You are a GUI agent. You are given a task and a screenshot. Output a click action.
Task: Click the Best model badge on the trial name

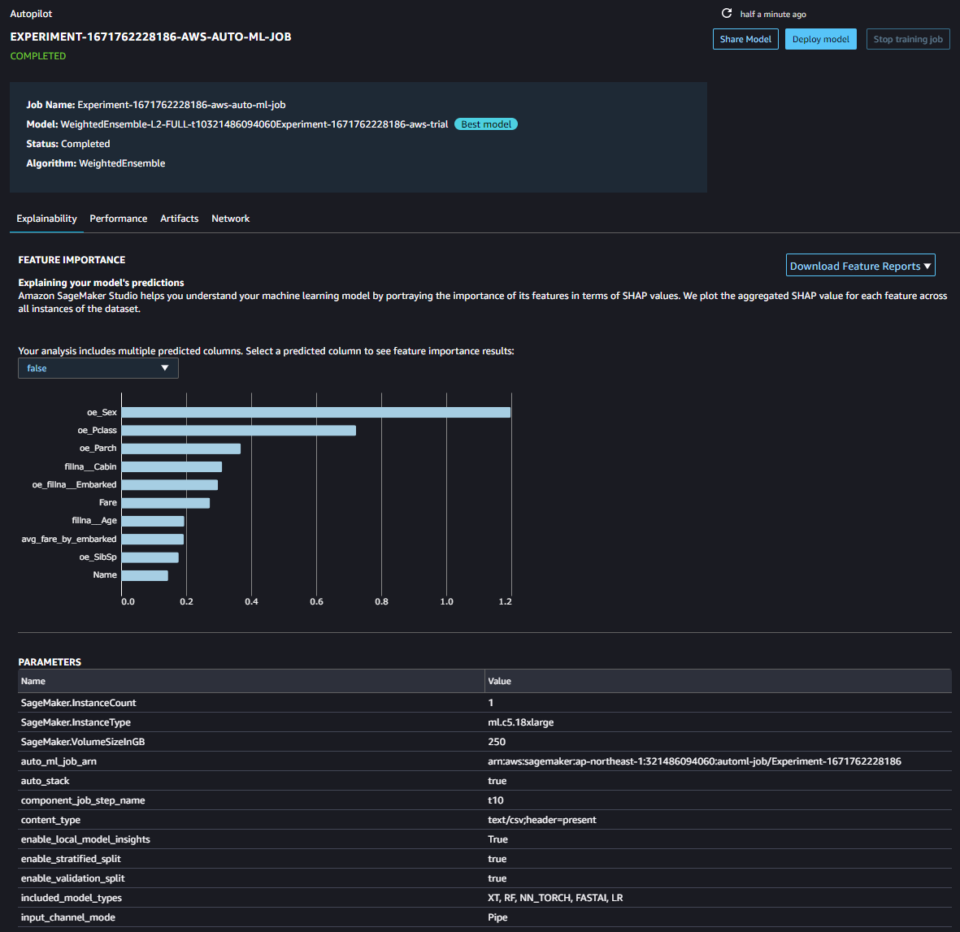tap(486, 124)
